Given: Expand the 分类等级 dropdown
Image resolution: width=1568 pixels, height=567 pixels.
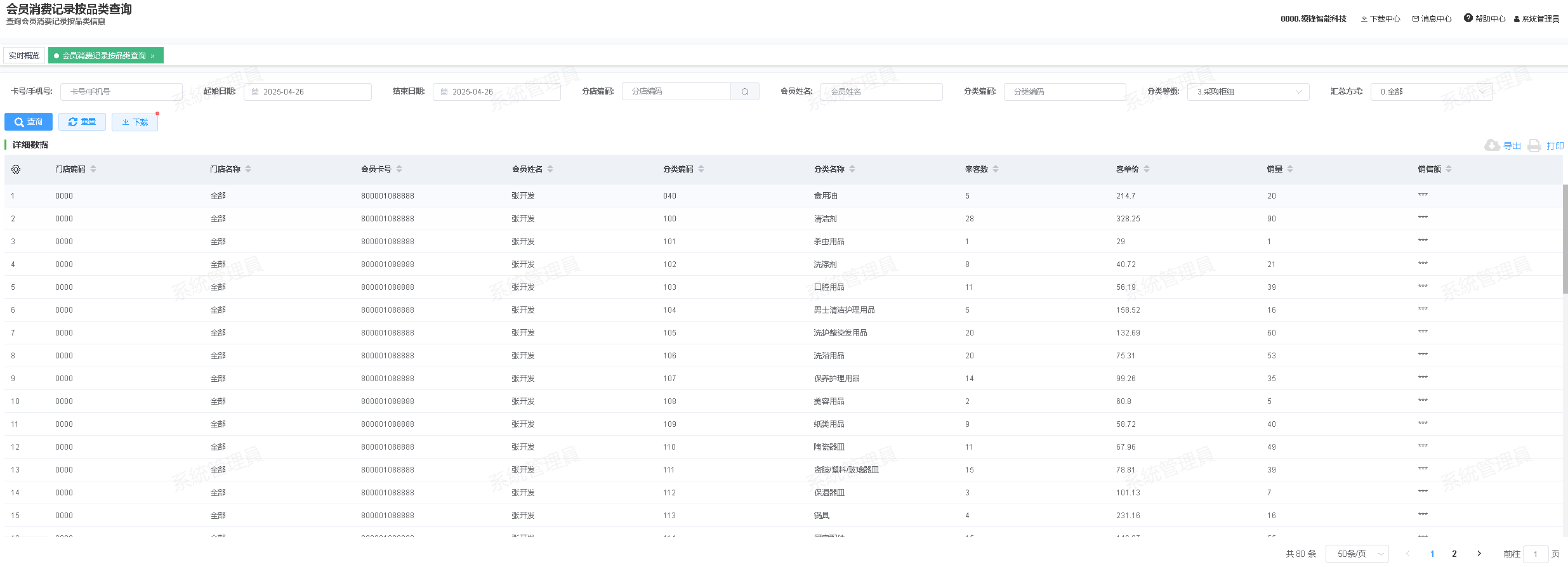Looking at the screenshot, I should coord(1248,92).
